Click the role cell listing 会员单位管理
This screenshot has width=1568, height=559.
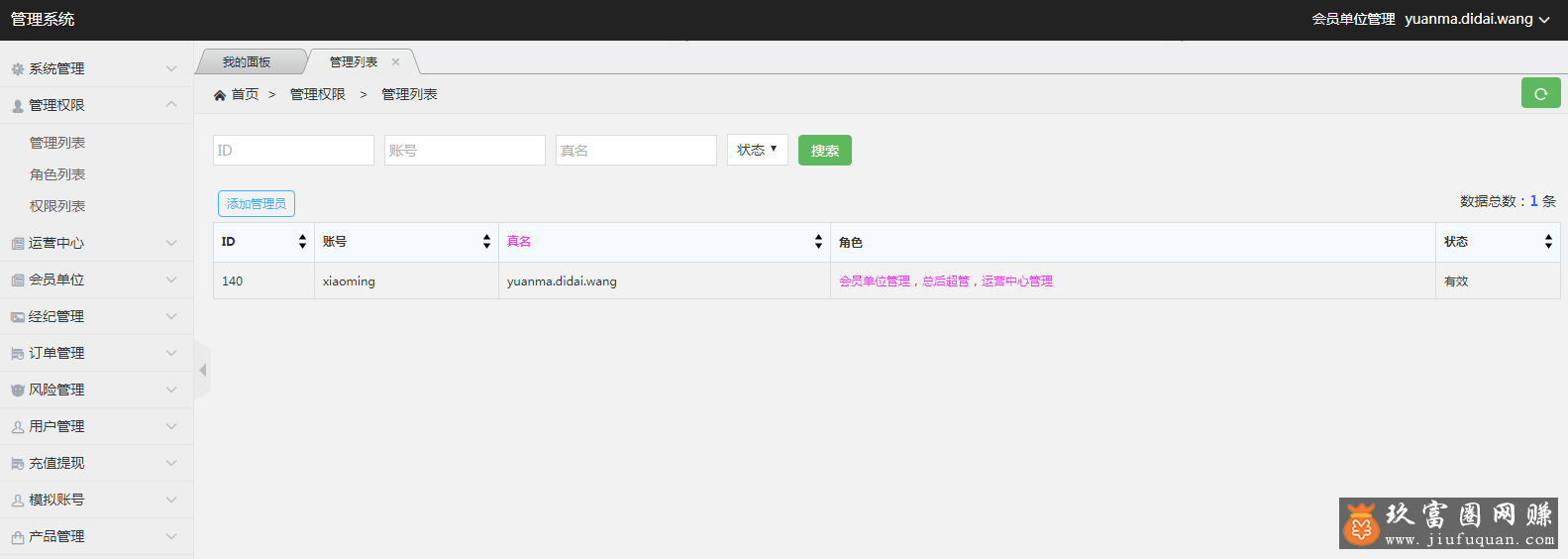(x=1133, y=280)
